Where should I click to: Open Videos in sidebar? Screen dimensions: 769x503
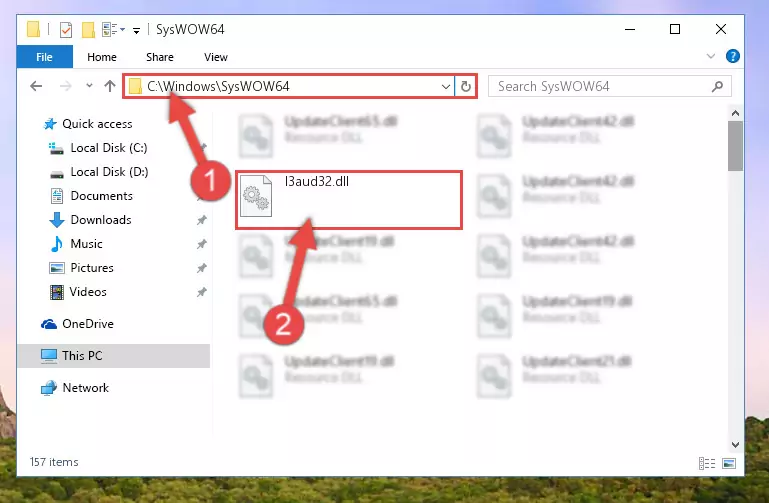click(88, 292)
